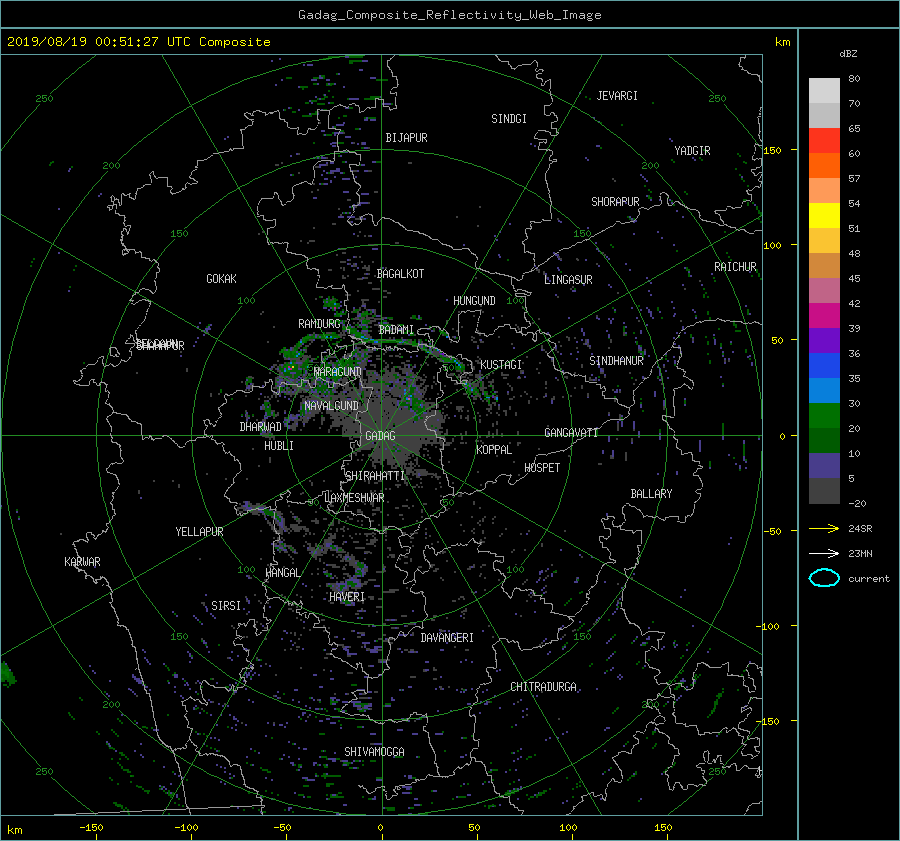Click the NAVALGUND place label
Viewport: 900px width, 841px height.
tap(331, 406)
